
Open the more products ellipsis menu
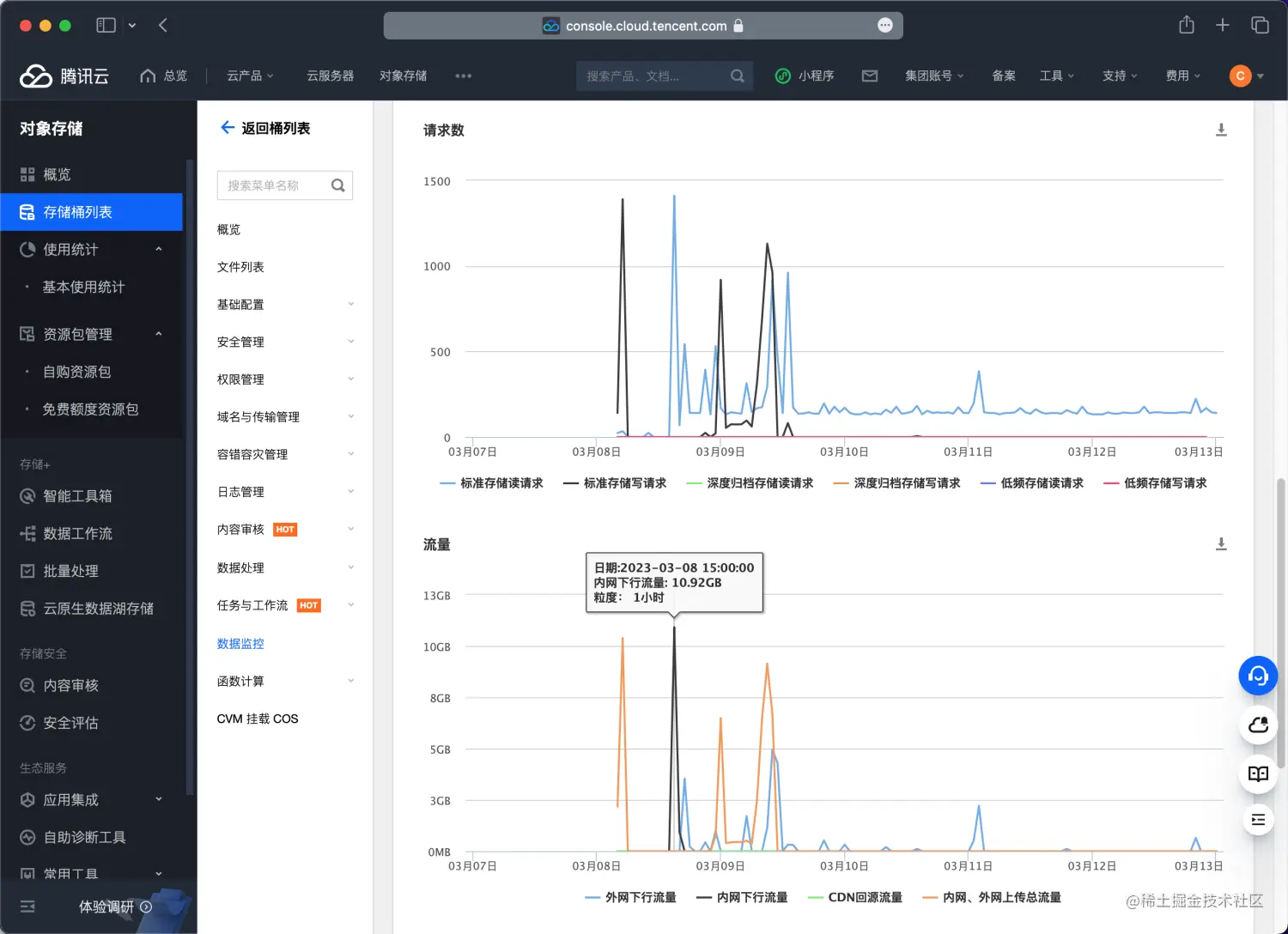pyautogui.click(x=464, y=76)
